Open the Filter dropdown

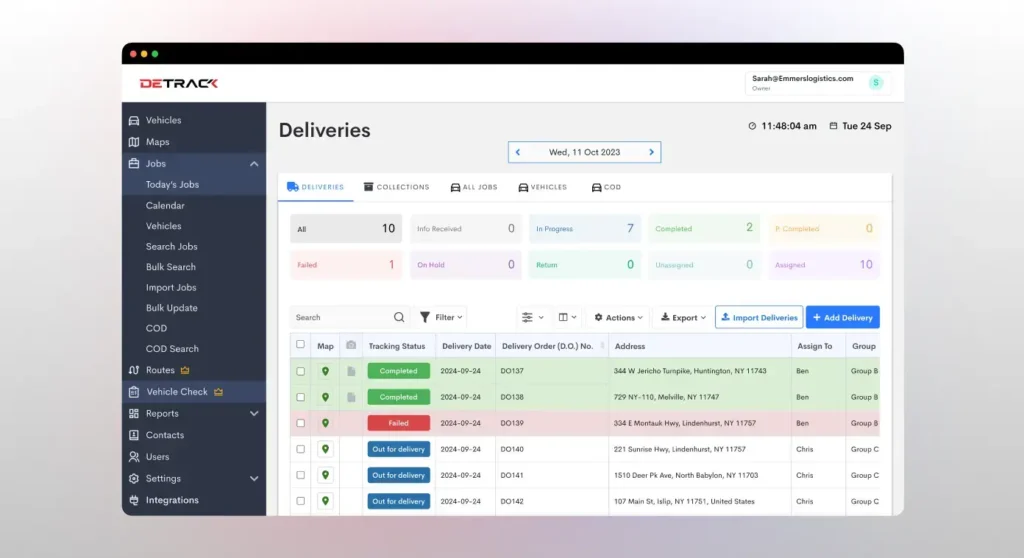pyautogui.click(x=441, y=318)
